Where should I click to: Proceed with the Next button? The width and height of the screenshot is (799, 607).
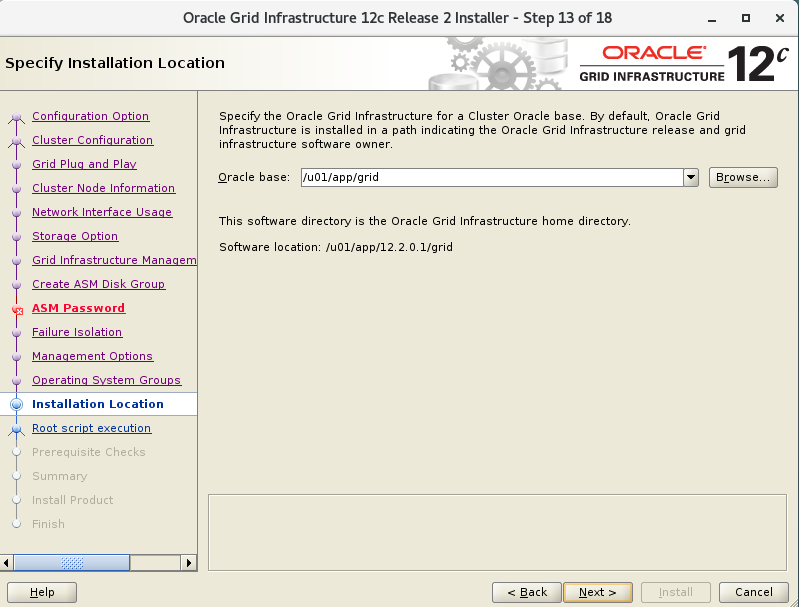[598, 592]
